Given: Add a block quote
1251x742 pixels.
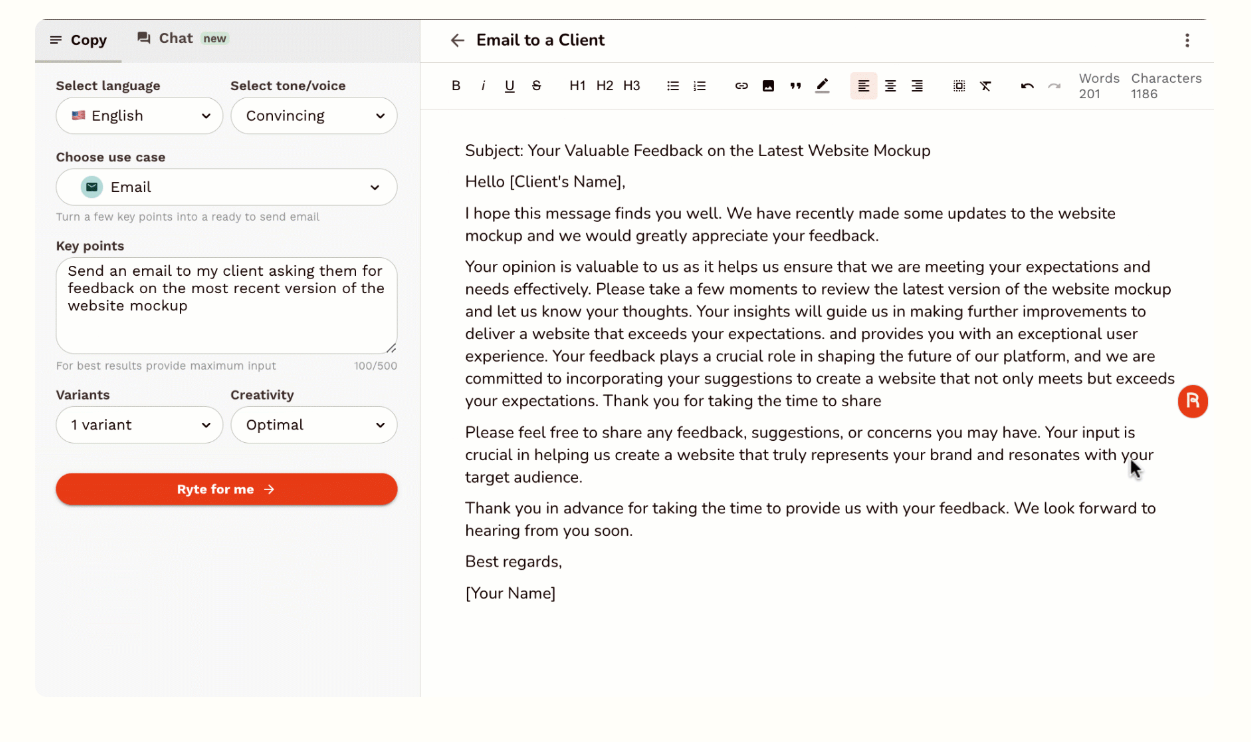Looking at the screenshot, I should click(795, 86).
